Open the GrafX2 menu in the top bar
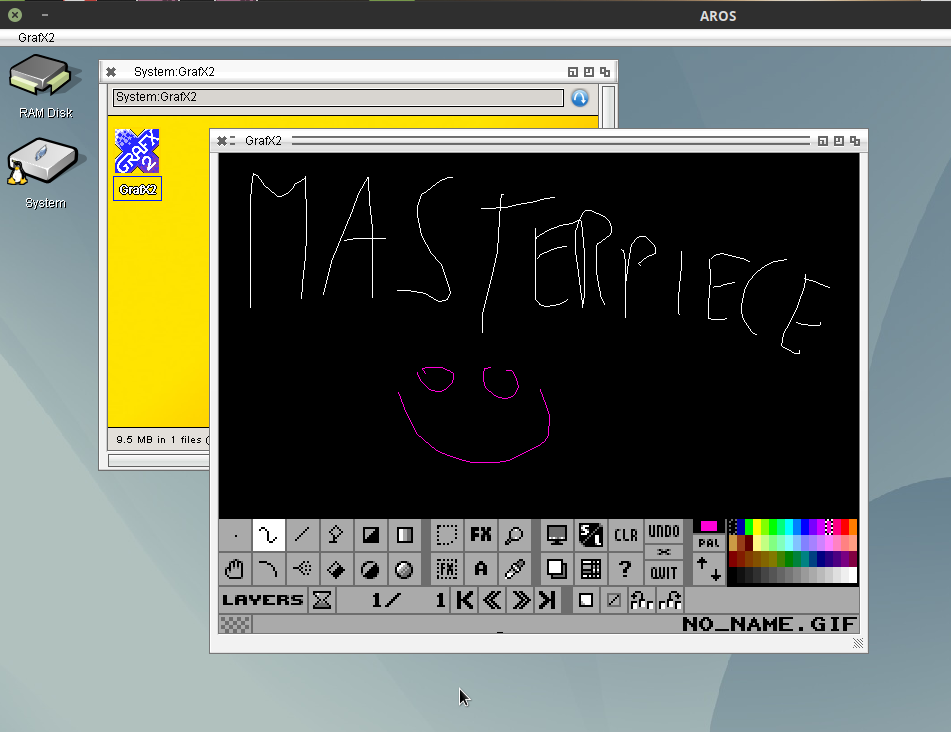951x732 pixels. click(x=36, y=38)
